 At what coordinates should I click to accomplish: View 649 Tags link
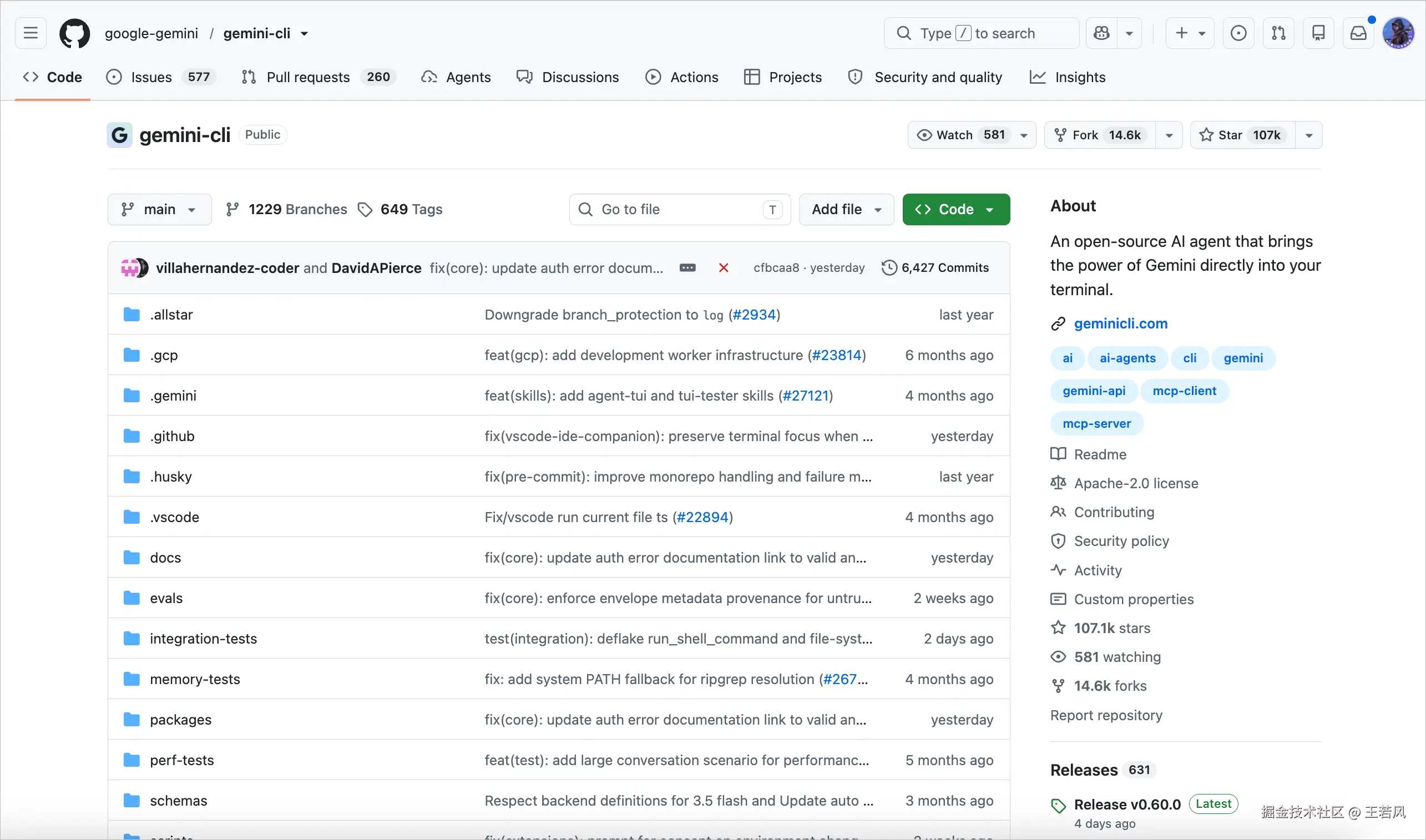pyautogui.click(x=401, y=209)
